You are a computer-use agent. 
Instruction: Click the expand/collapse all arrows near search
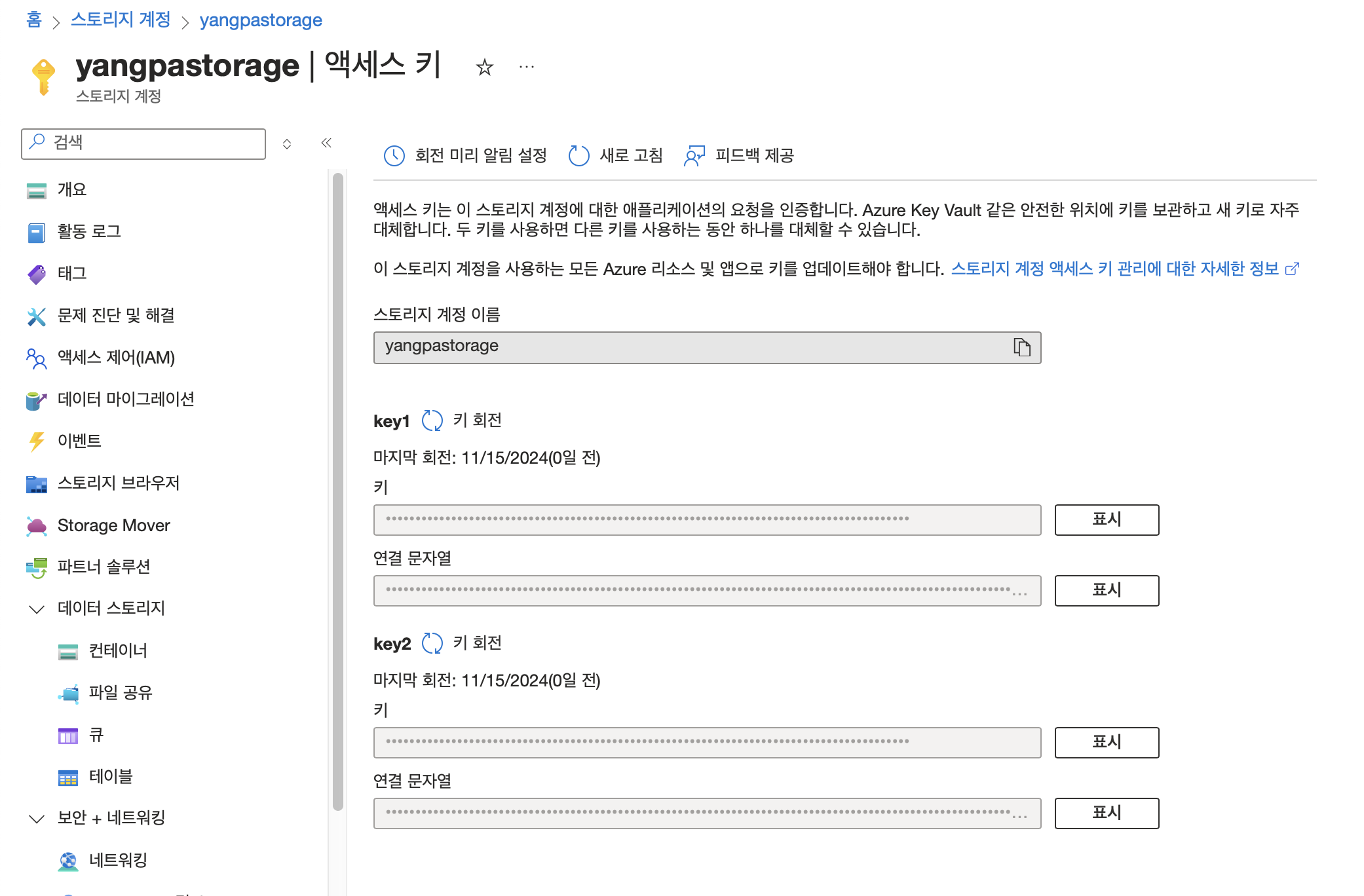[287, 144]
